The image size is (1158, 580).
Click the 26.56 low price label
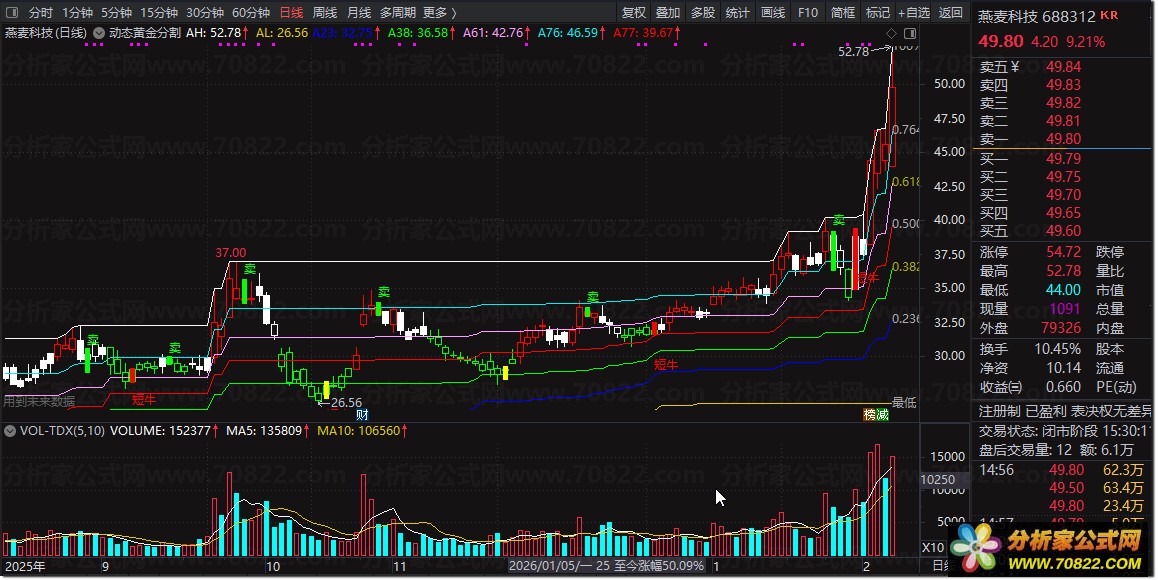click(x=346, y=403)
